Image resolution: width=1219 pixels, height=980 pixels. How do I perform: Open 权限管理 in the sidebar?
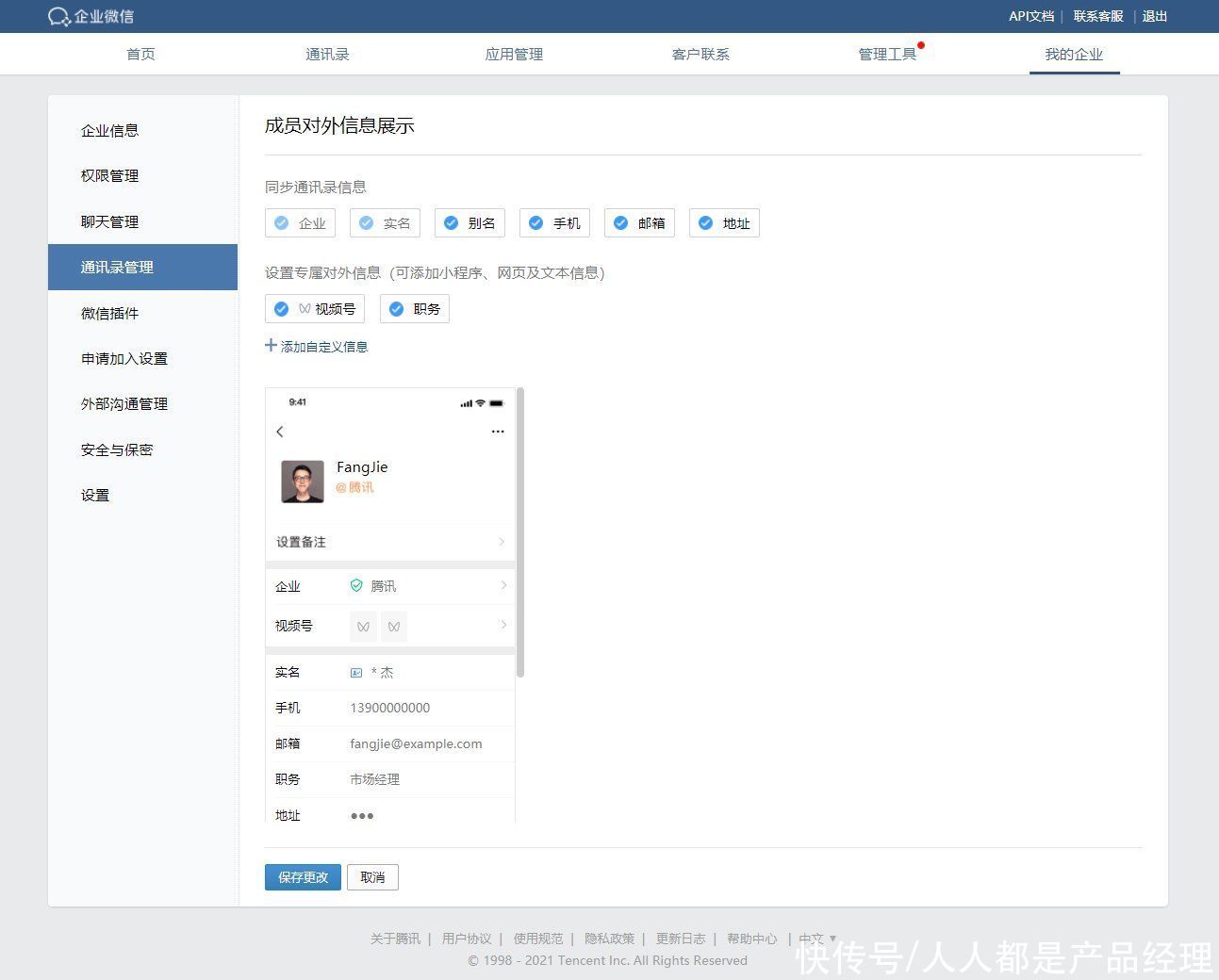pos(110,176)
